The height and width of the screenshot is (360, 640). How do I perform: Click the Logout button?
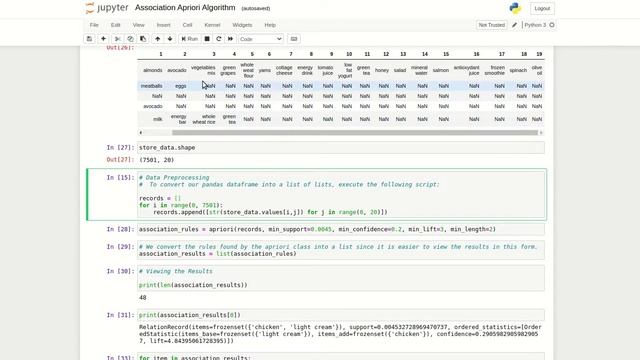(x=542, y=8)
